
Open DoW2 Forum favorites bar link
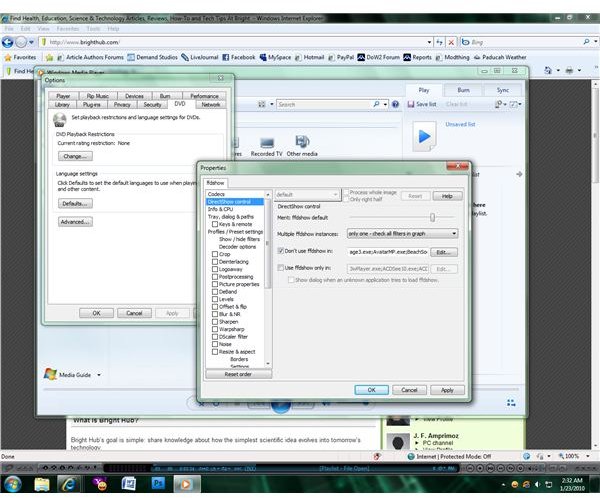[x=378, y=57]
